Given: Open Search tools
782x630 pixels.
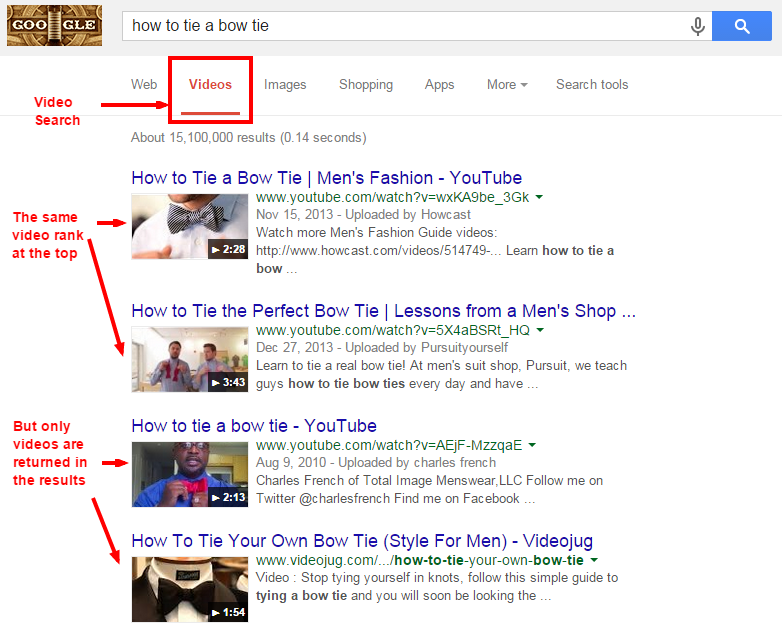Looking at the screenshot, I should pyautogui.click(x=592, y=85).
